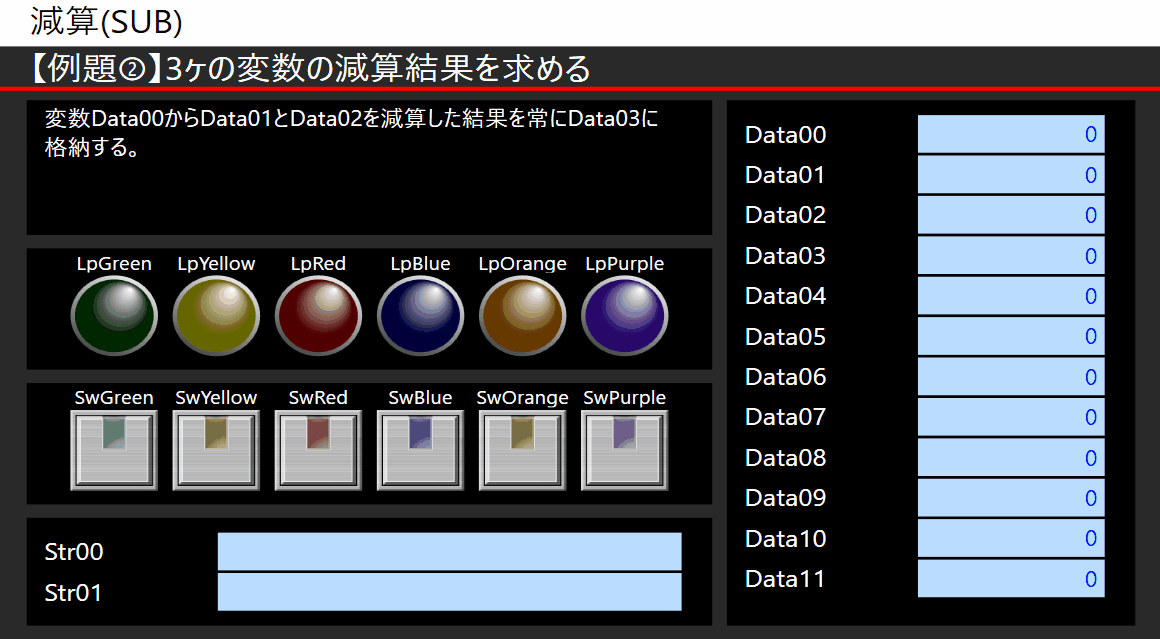
Task: Click the LpRed lamp indicator
Action: [x=318, y=315]
